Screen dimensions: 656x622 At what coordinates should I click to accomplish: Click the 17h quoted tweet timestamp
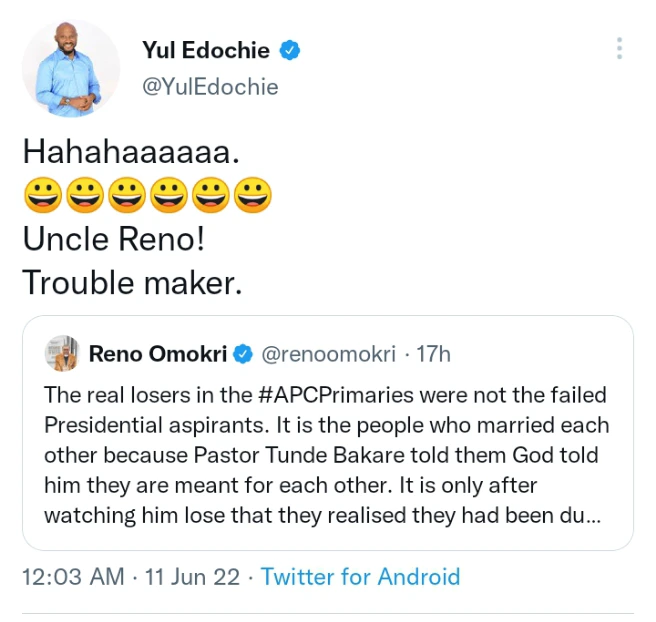pos(432,354)
